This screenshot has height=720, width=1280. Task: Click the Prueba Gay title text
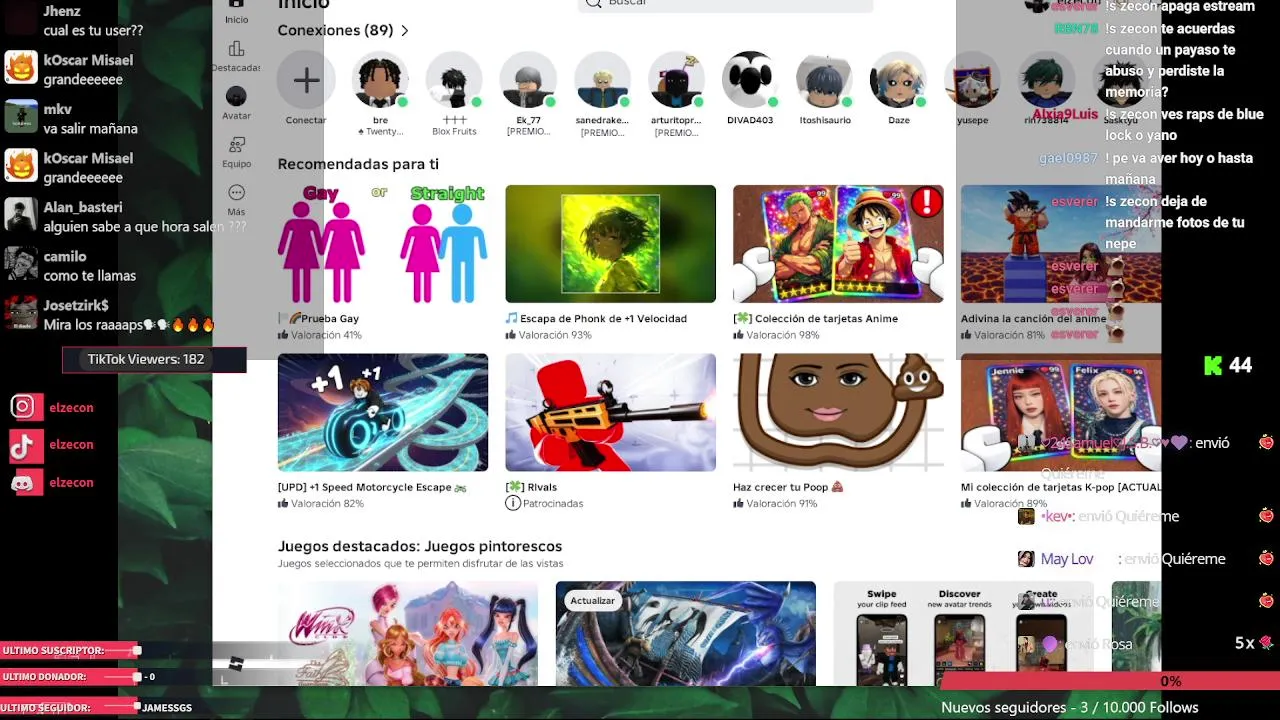[x=318, y=318]
